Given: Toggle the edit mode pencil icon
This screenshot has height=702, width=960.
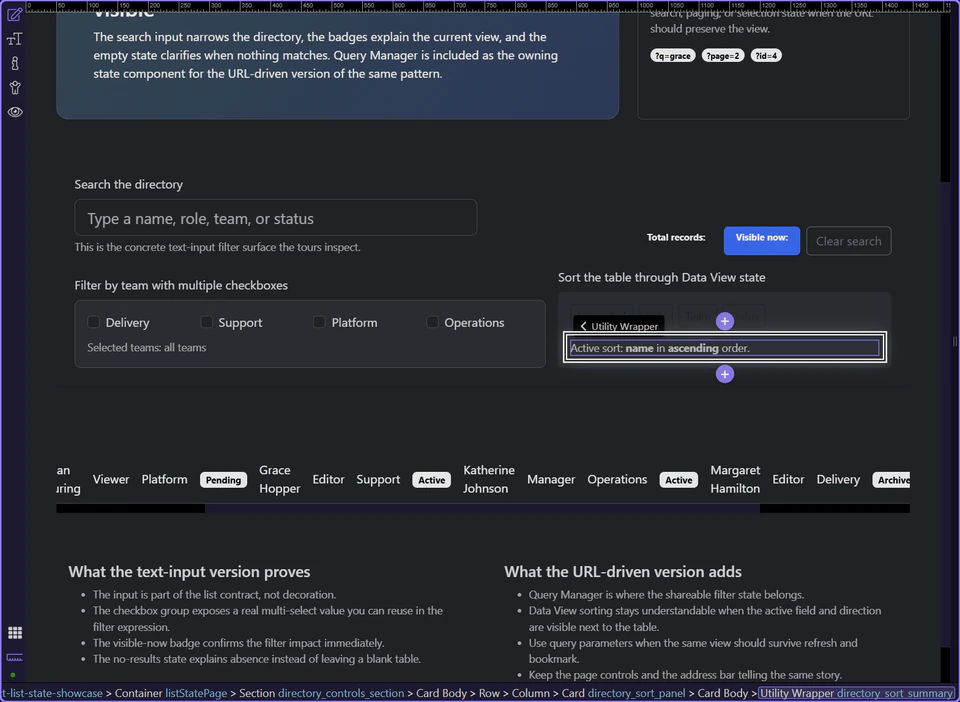Looking at the screenshot, I should (x=15, y=14).
